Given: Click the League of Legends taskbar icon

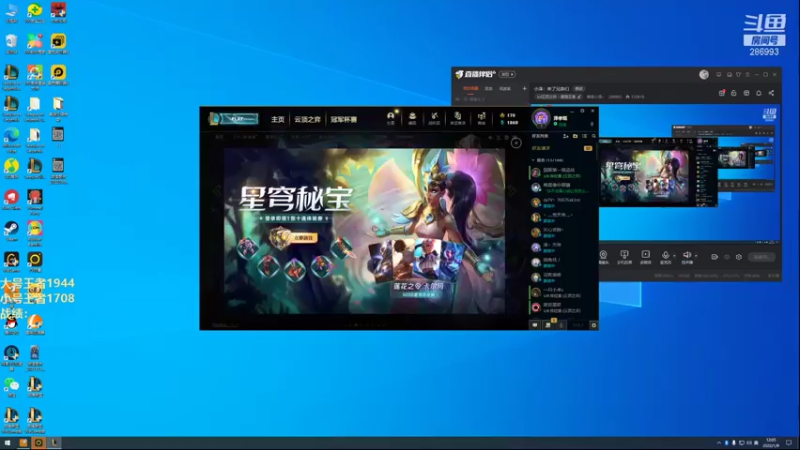Looking at the screenshot, I should pos(54,443).
